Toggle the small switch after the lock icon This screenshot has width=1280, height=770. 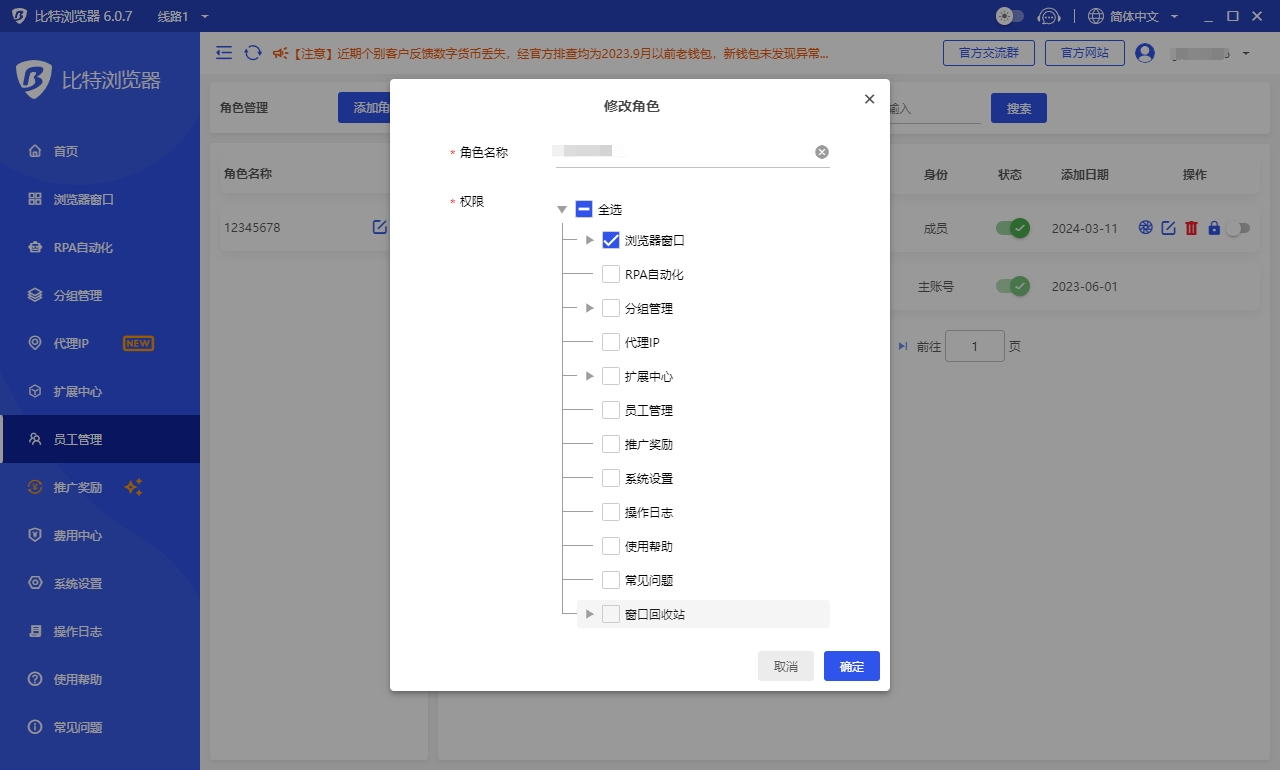pyautogui.click(x=1238, y=228)
